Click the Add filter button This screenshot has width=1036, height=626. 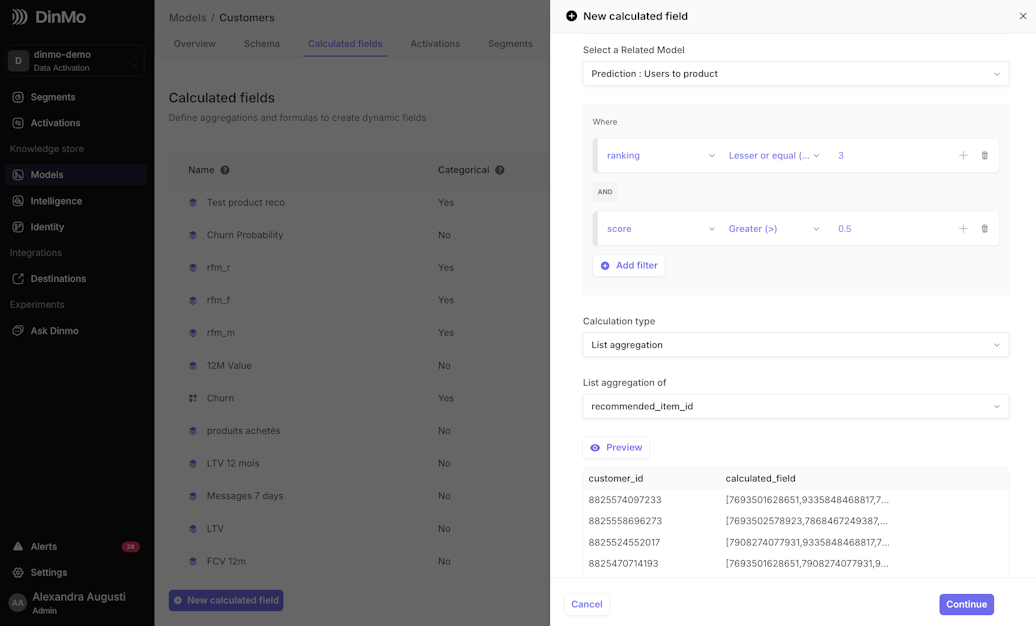click(628, 265)
